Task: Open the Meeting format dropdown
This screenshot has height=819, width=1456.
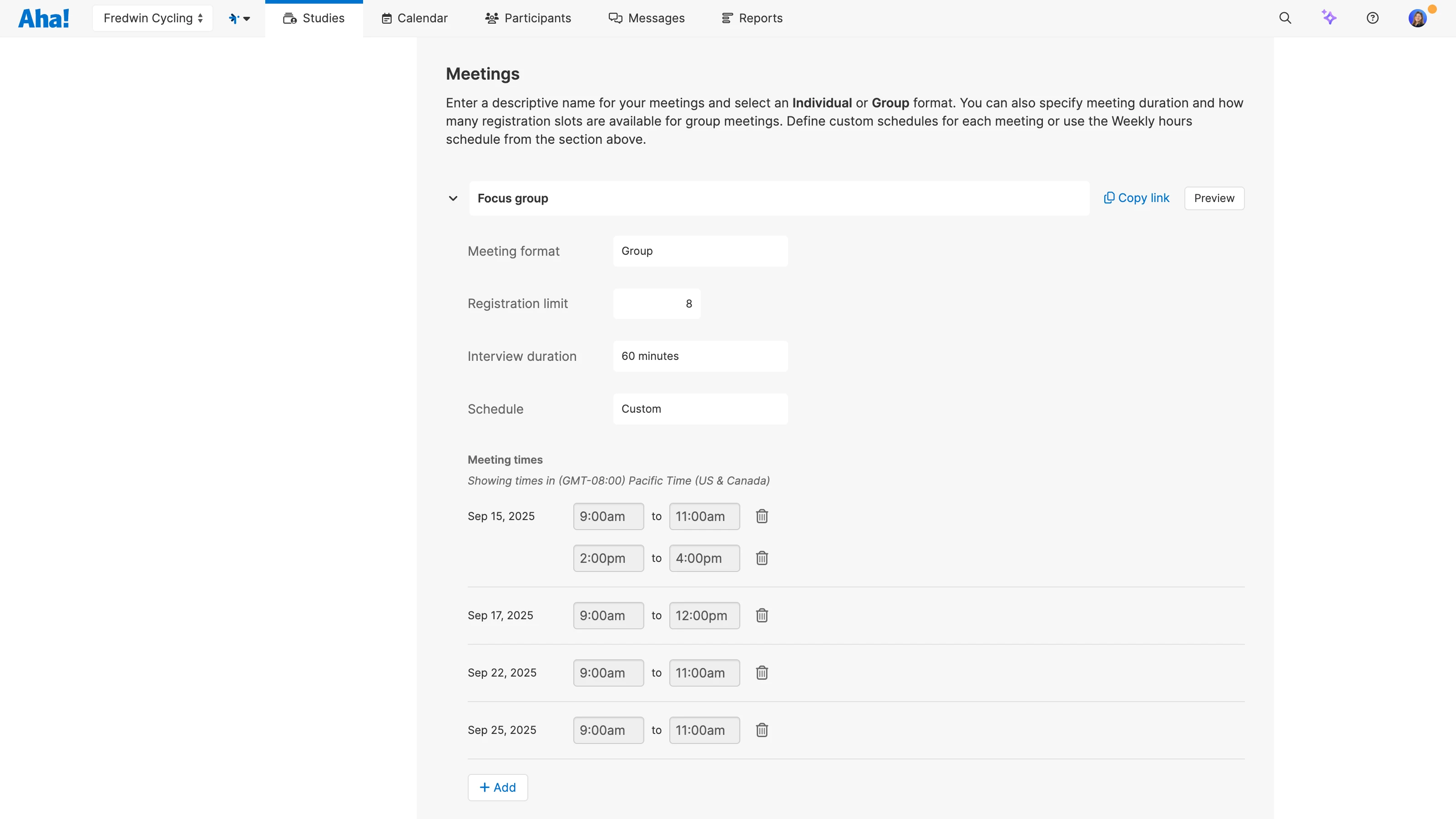Action: click(x=700, y=251)
